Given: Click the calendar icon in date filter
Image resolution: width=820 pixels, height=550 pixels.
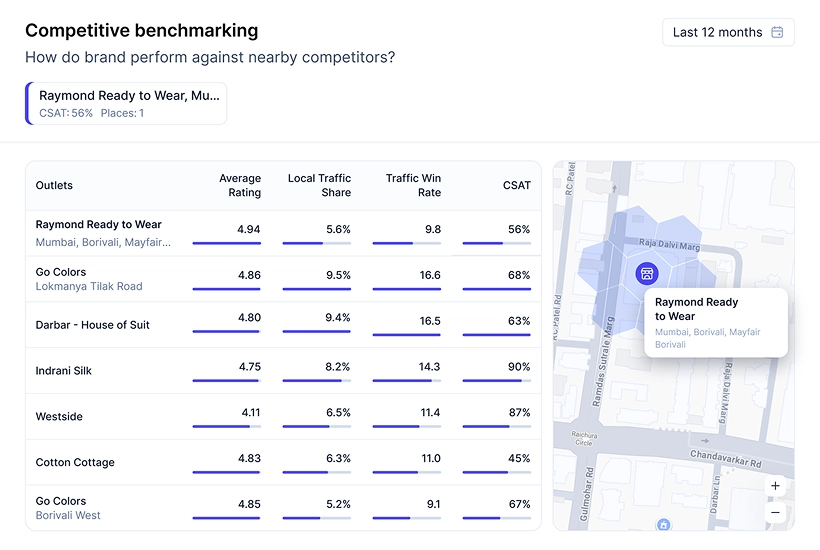Looking at the screenshot, I should (x=778, y=32).
